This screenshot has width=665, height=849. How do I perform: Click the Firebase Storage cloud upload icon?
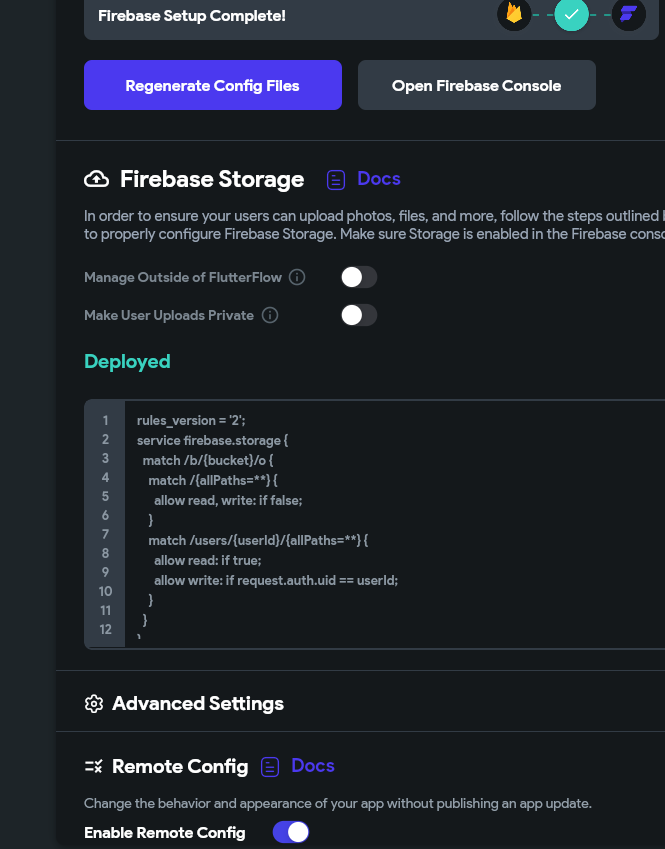pyautogui.click(x=96, y=179)
